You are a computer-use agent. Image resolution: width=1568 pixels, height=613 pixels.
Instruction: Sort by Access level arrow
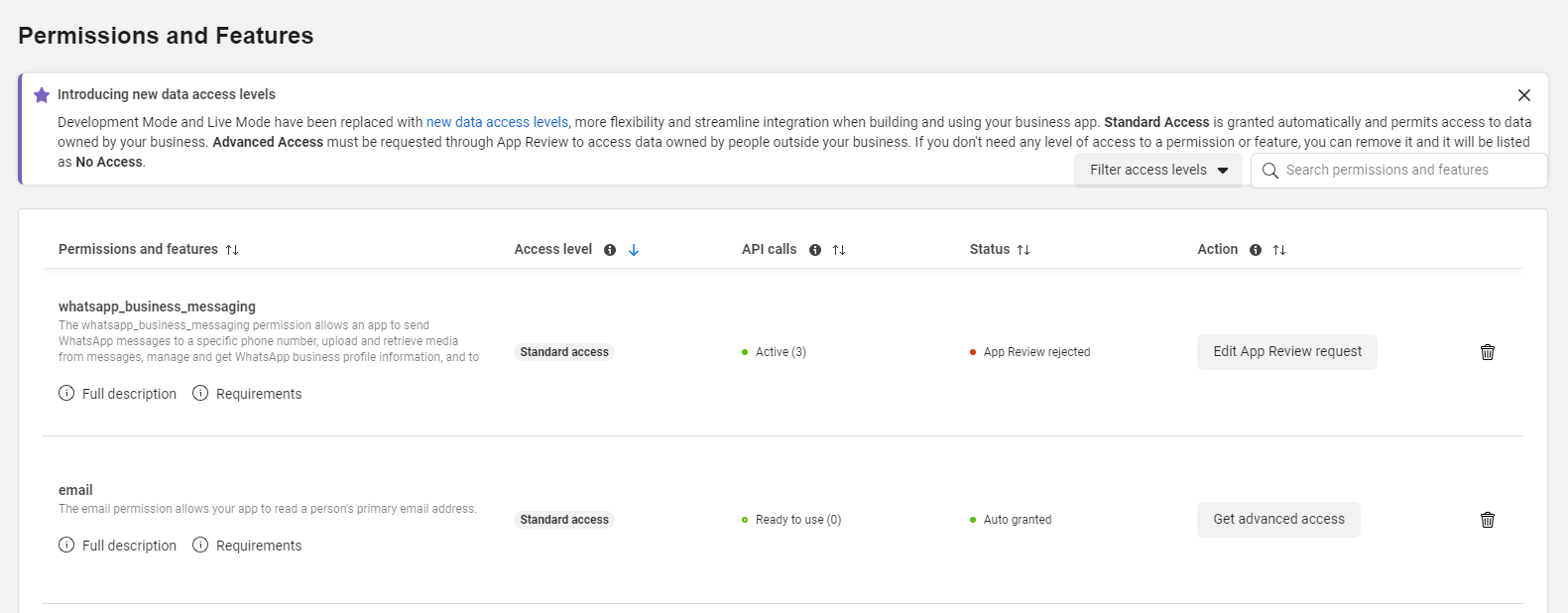click(x=634, y=250)
